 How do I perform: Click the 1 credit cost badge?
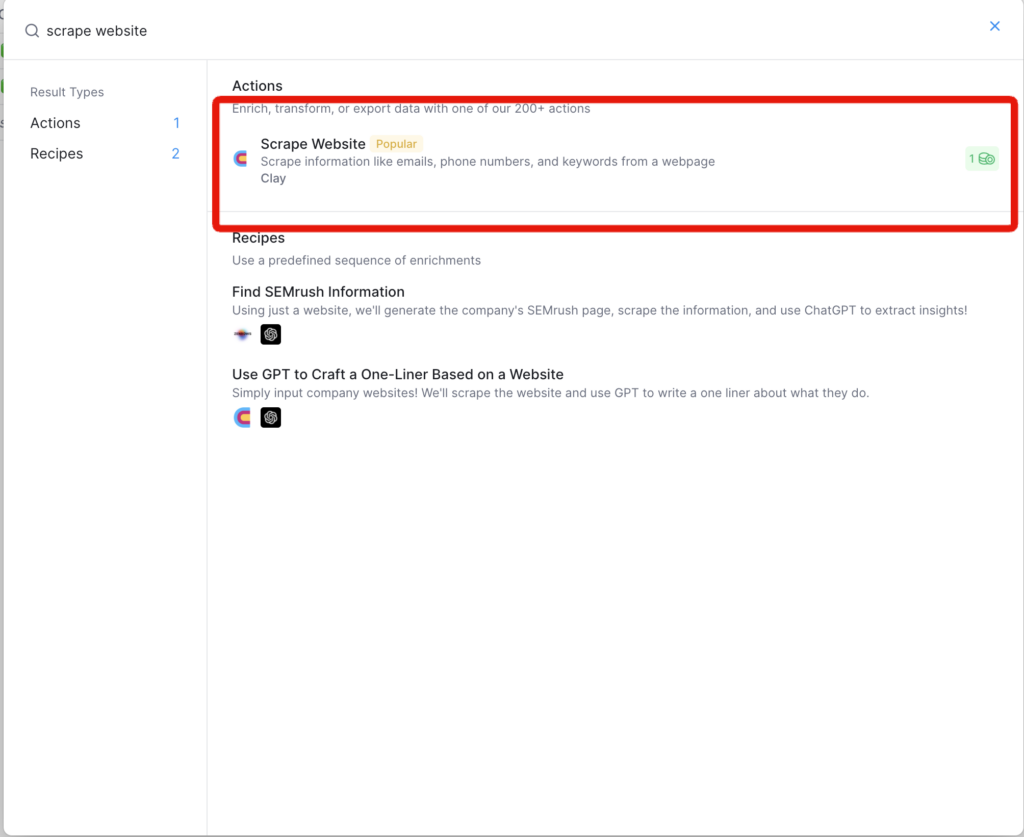pos(982,159)
